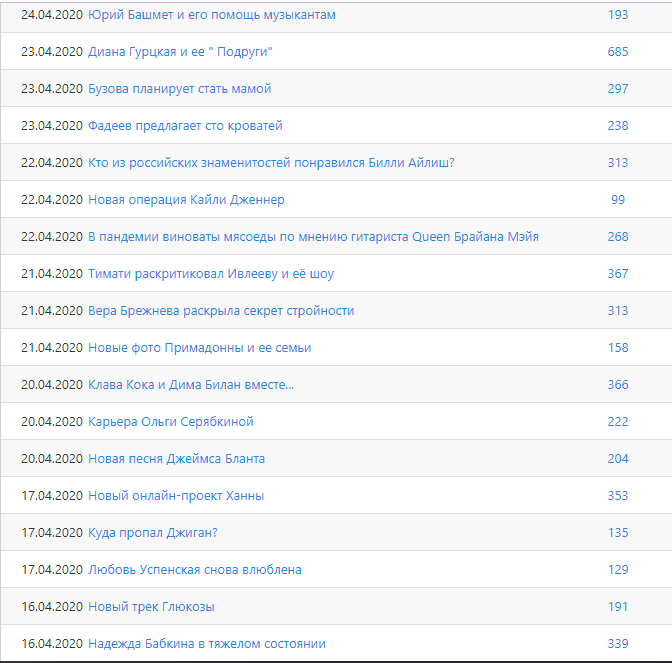Viewport: 672px width, 663px height.
Task: Open 'Тимати раскритиковал Ивлееву и её шоу'
Action: point(211,274)
